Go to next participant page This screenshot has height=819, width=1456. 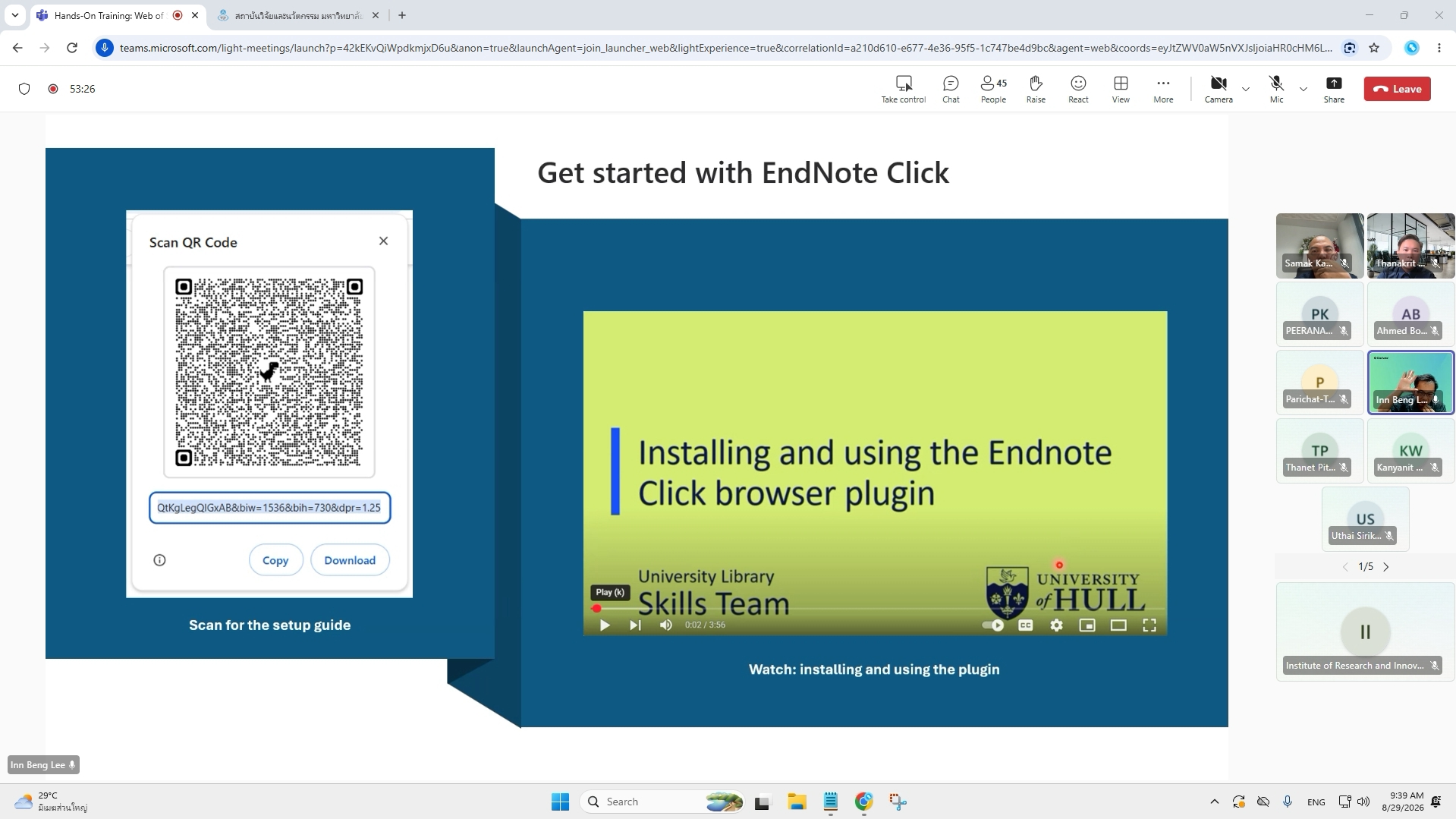tap(1386, 567)
